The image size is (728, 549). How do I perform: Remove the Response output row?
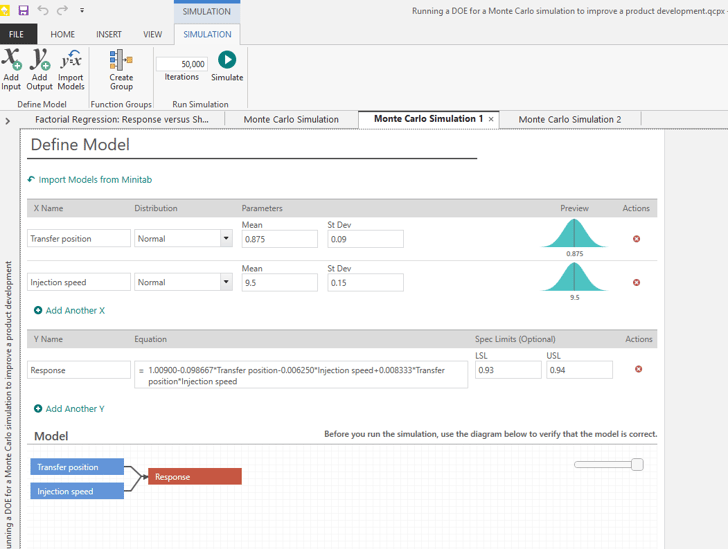pyautogui.click(x=638, y=369)
